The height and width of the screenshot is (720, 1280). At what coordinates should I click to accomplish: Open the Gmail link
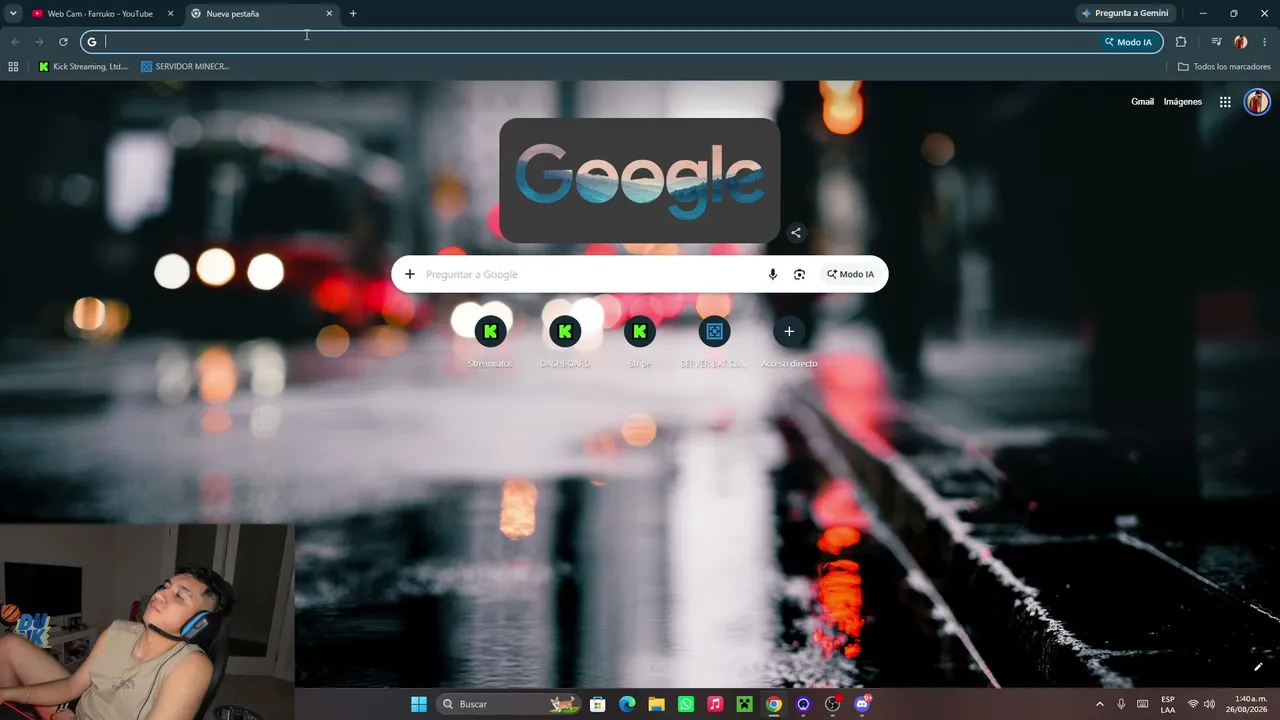pos(1142,102)
